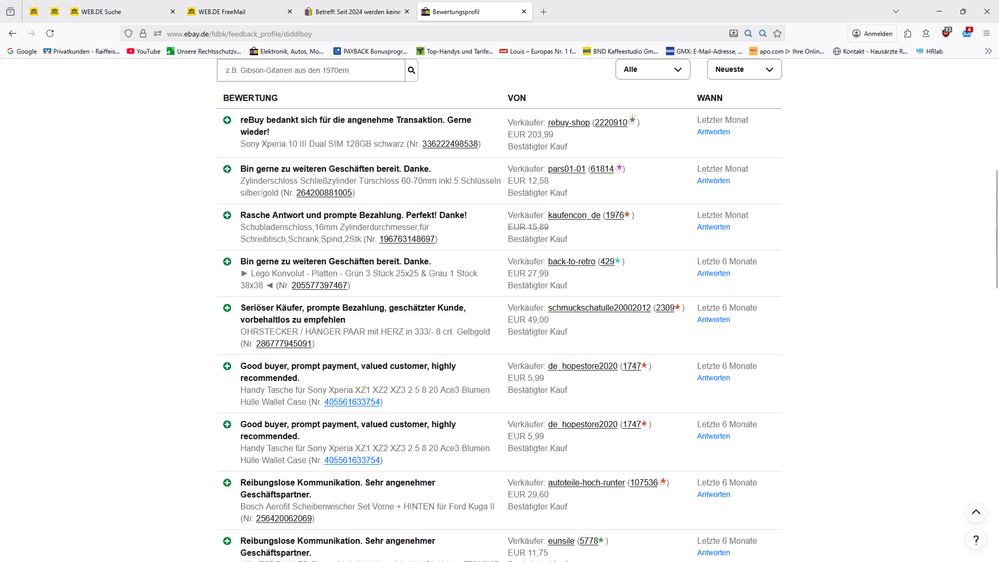
Task: Open Google bookmark
Action: coord(21,51)
